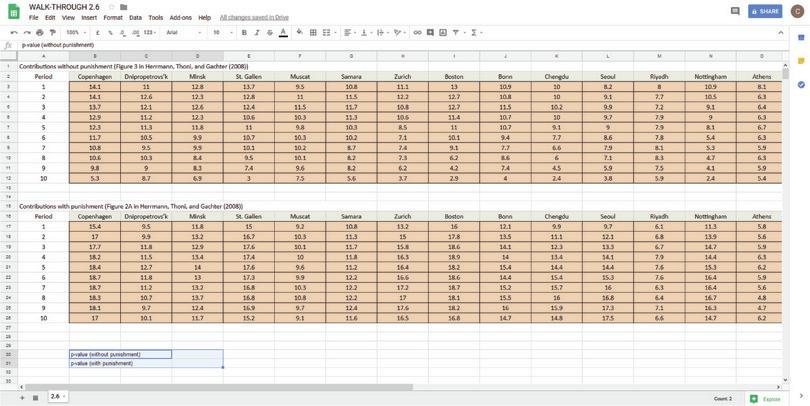The height and width of the screenshot is (406, 810).
Task: Open the File menu
Action: click(x=34, y=18)
